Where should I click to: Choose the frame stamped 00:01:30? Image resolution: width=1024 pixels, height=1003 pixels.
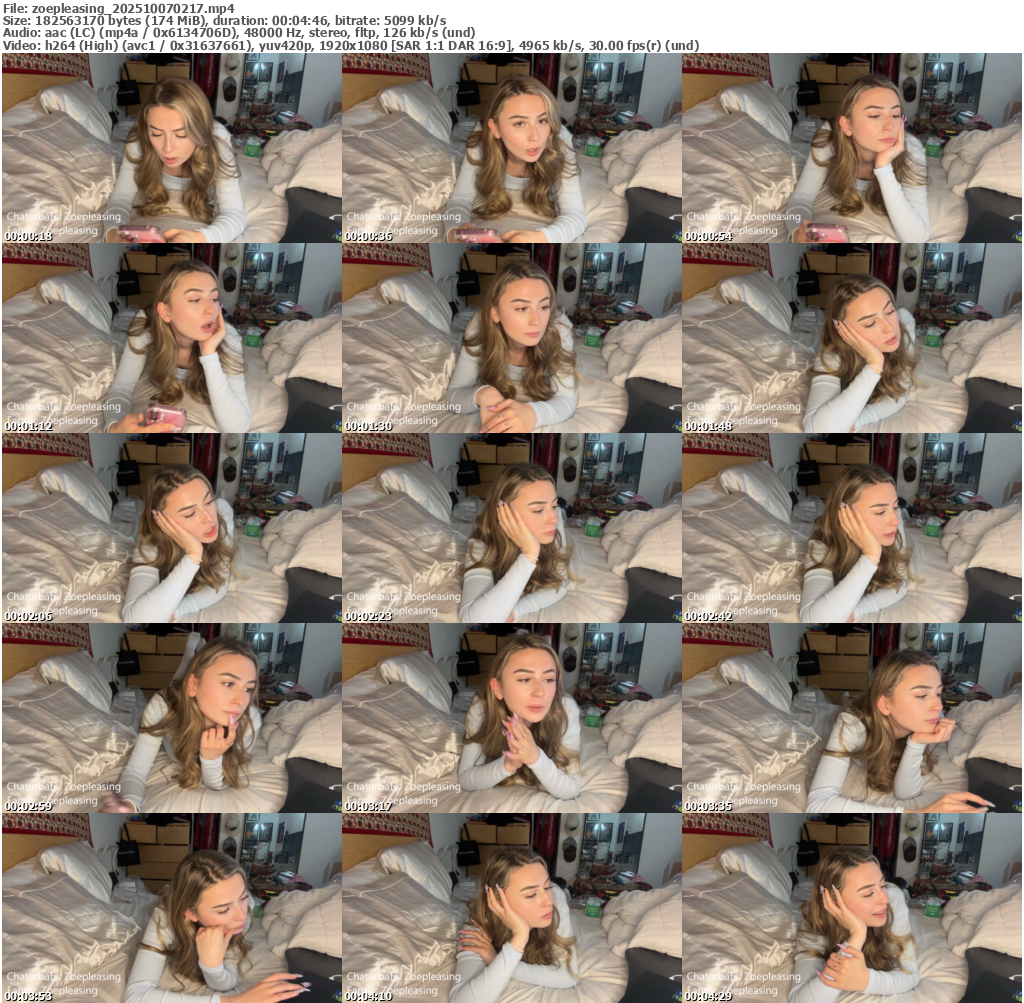point(511,338)
